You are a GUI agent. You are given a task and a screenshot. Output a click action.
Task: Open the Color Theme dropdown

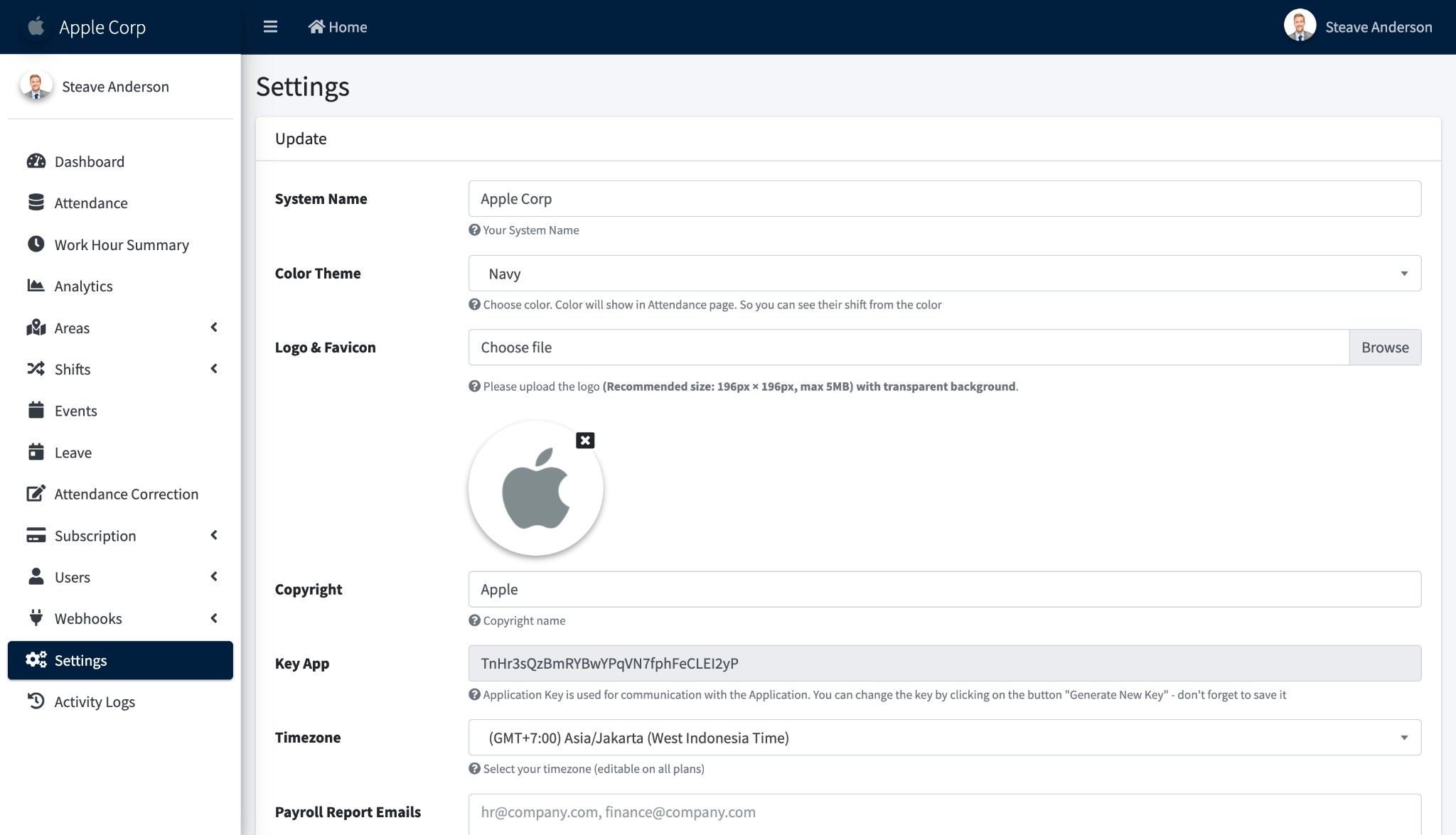[x=944, y=274]
